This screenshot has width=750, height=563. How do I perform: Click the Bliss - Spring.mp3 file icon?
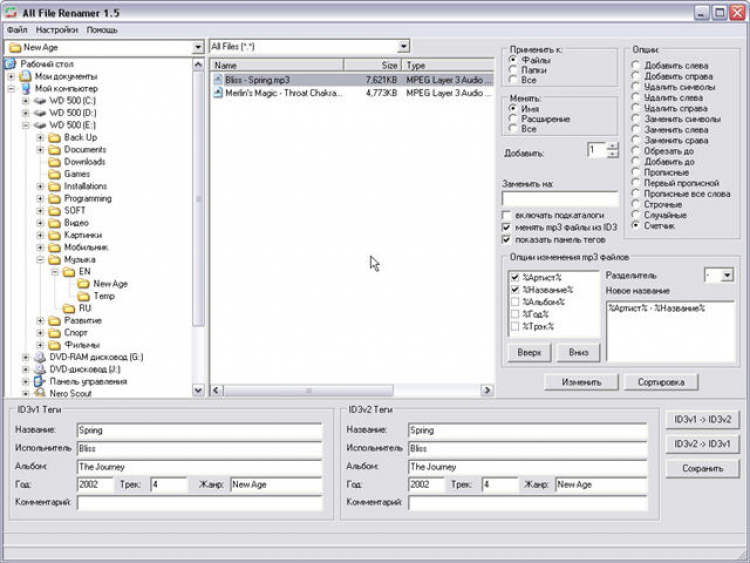pos(218,80)
